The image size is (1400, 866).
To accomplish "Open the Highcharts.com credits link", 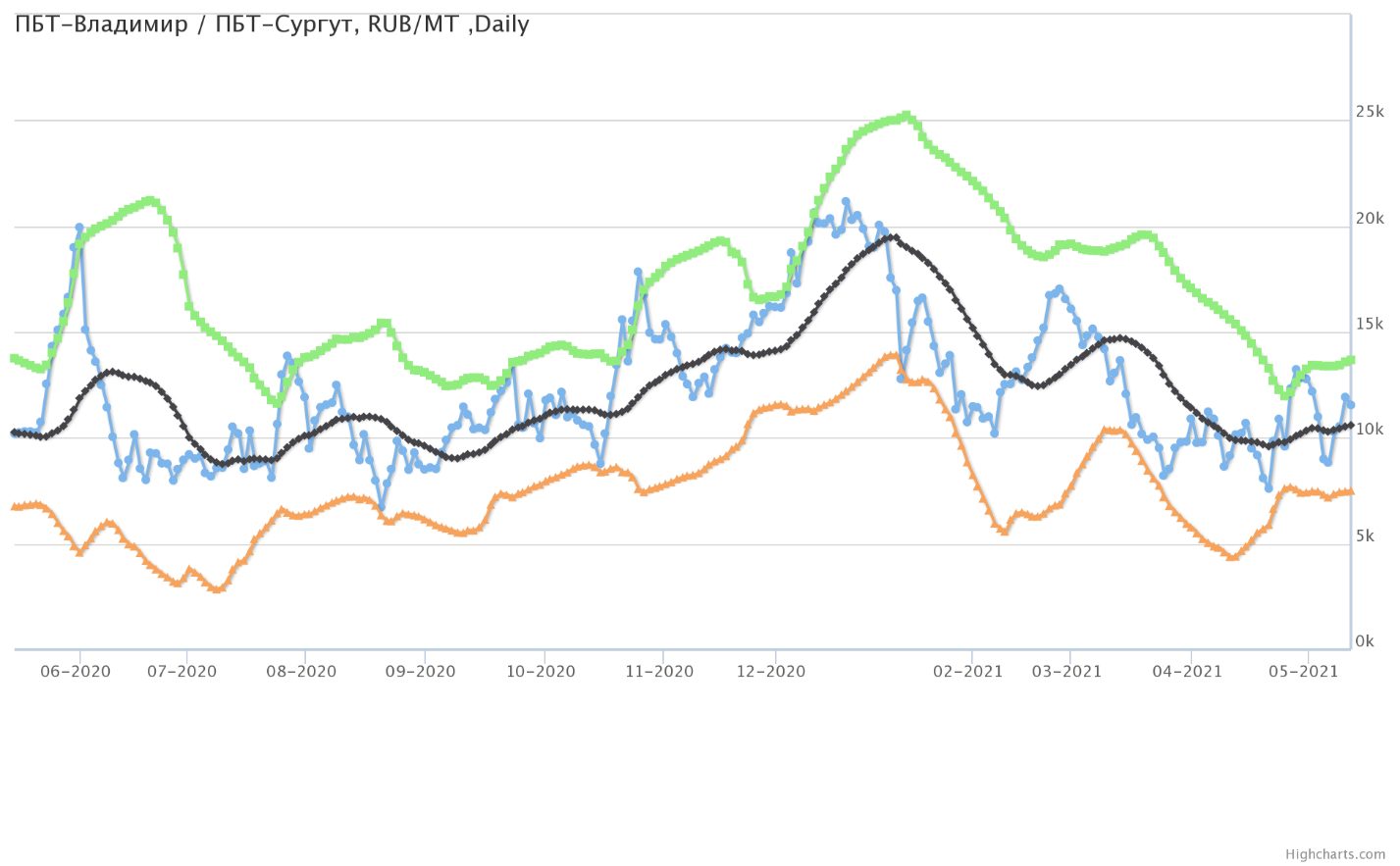I will (1349, 854).
